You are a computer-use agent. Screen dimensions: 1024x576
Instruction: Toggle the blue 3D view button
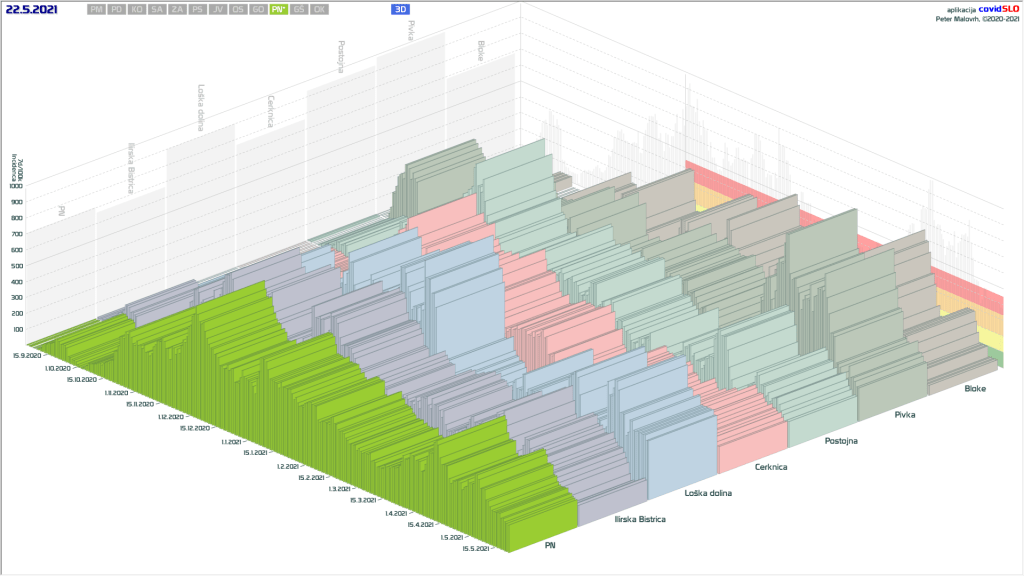pos(401,9)
